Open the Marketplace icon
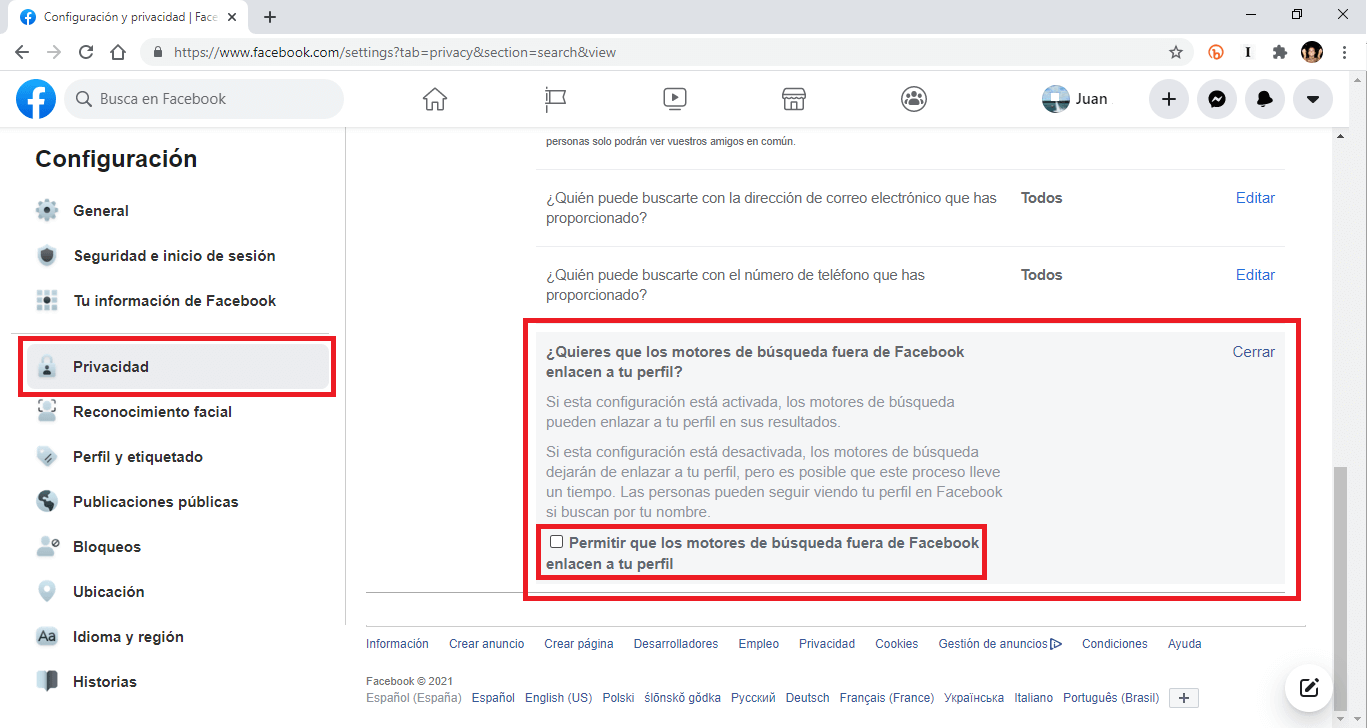 point(793,99)
